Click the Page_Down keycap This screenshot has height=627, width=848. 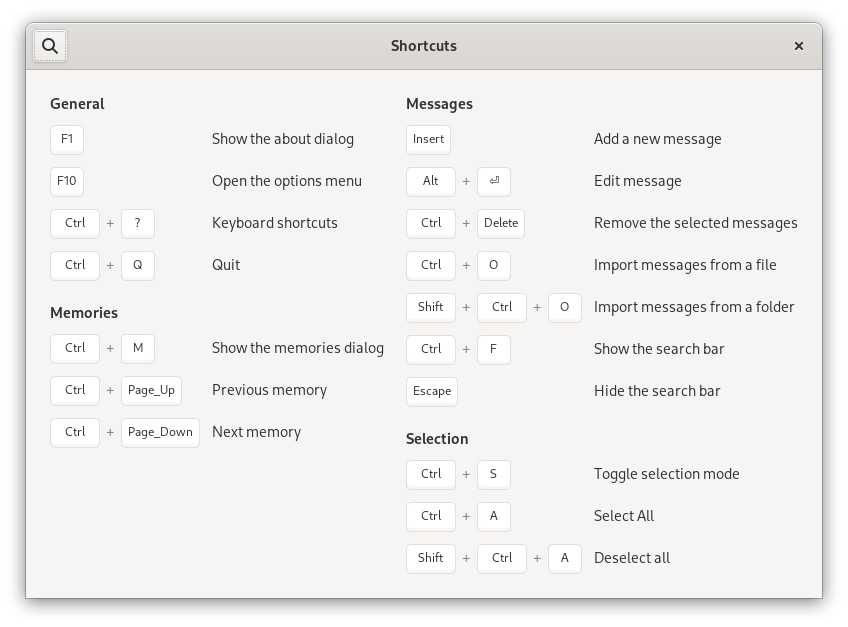click(160, 432)
